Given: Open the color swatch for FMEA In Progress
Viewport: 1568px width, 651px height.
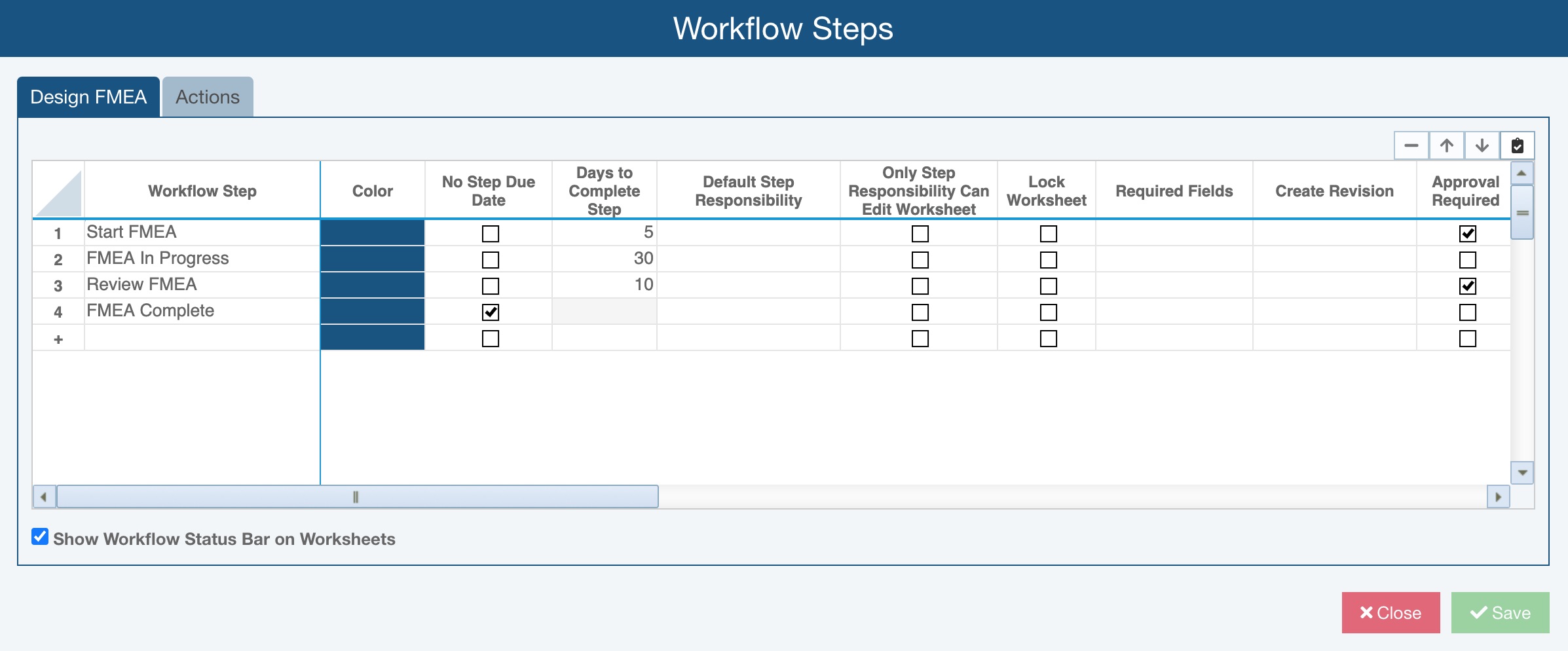Looking at the screenshot, I should click(x=372, y=259).
